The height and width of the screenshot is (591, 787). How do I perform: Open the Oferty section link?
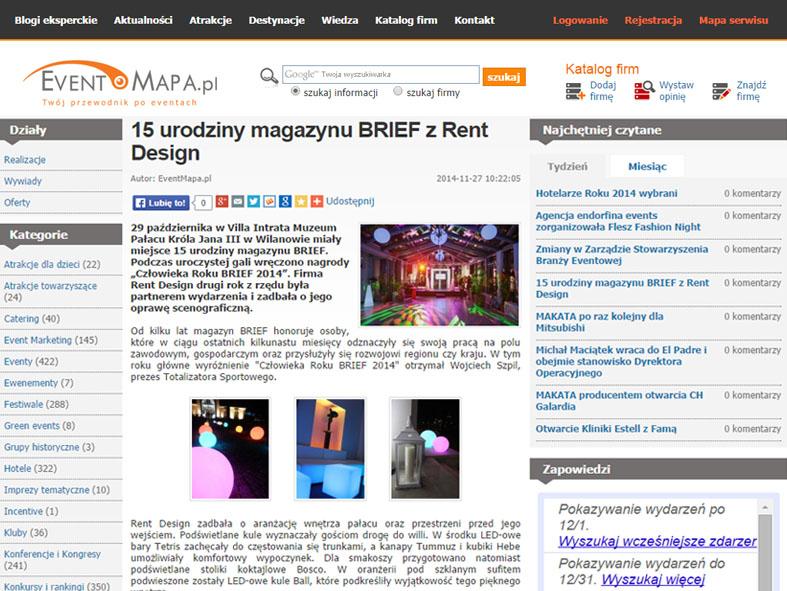click(17, 202)
